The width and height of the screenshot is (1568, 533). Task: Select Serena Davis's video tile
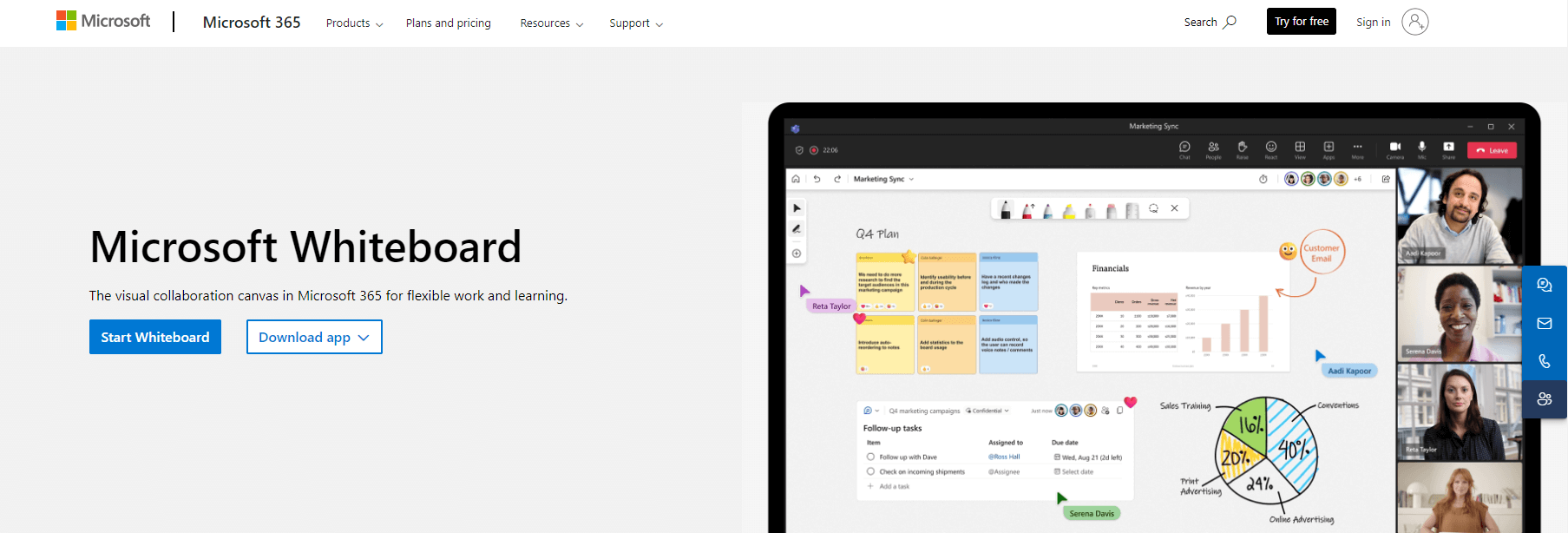pyautogui.click(x=1460, y=313)
